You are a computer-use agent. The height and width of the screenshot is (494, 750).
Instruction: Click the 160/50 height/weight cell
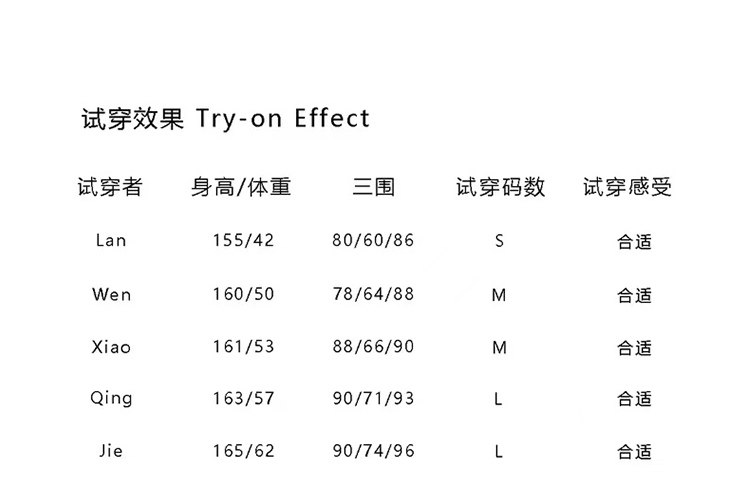coord(243,294)
